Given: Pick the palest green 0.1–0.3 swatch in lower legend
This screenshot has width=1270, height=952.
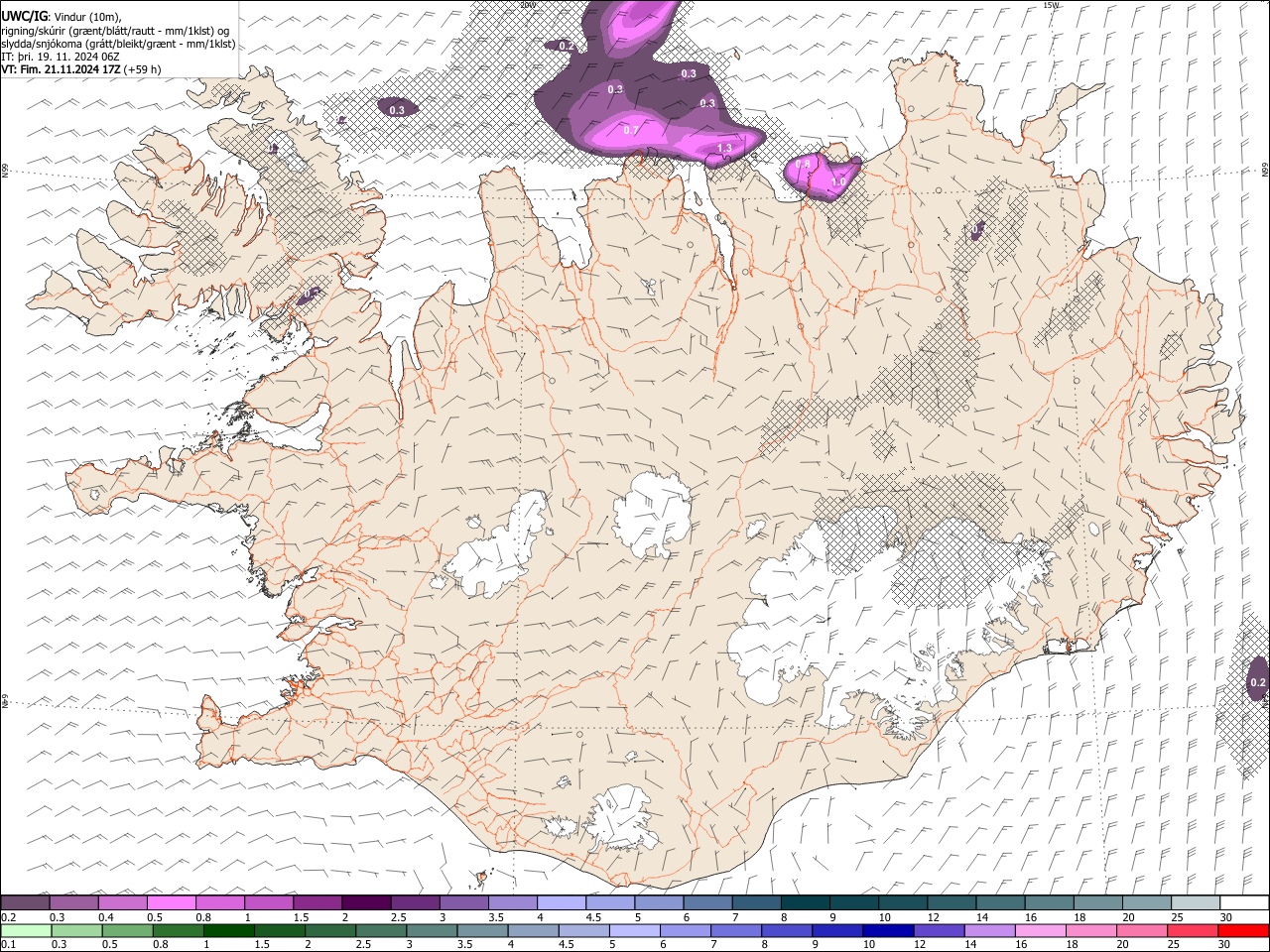Looking at the screenshot, I should (27, 930).
